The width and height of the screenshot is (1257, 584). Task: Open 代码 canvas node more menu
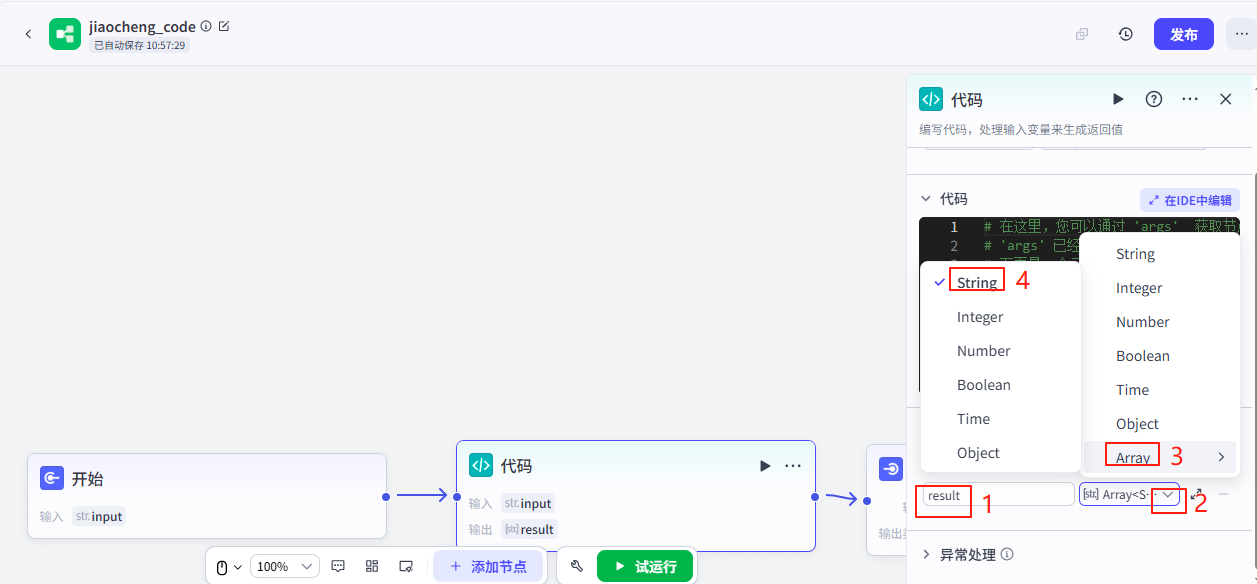pyautogui.click(x=793, y=465)
